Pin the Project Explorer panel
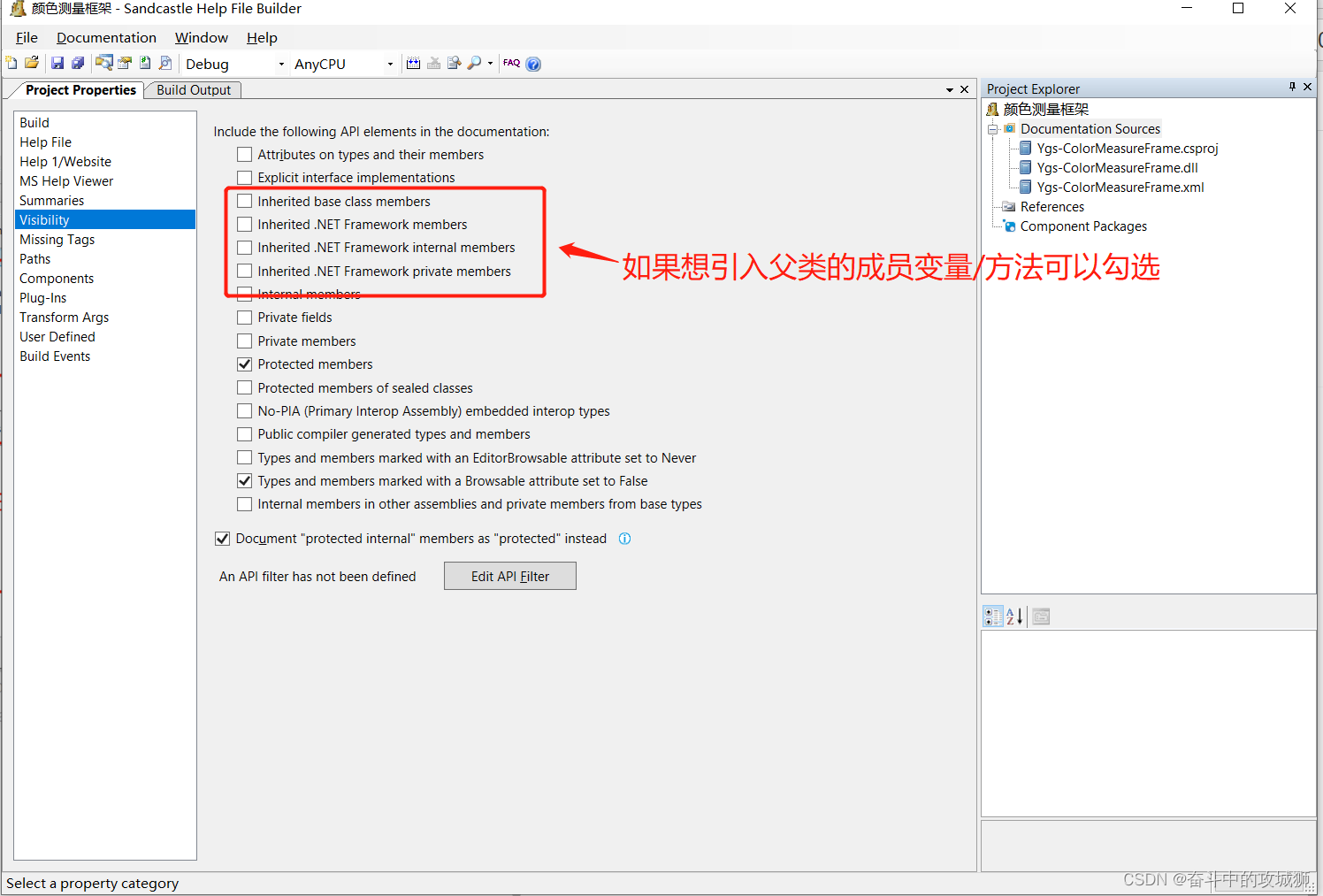 pyautogui.click(x=1292, y=87)
